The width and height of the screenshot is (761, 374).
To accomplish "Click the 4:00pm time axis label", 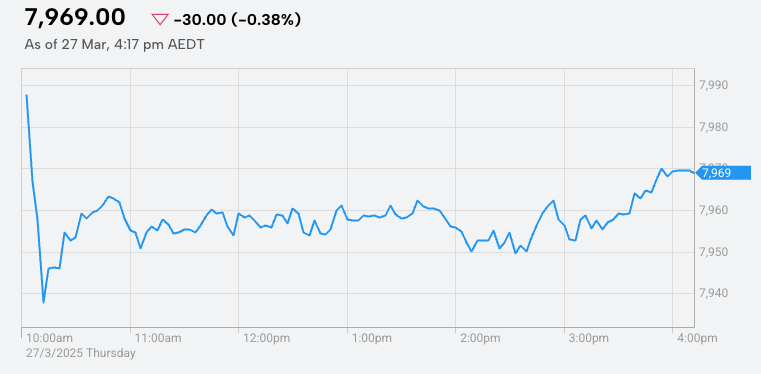I will pyautogui.click(x=696, y=338).
